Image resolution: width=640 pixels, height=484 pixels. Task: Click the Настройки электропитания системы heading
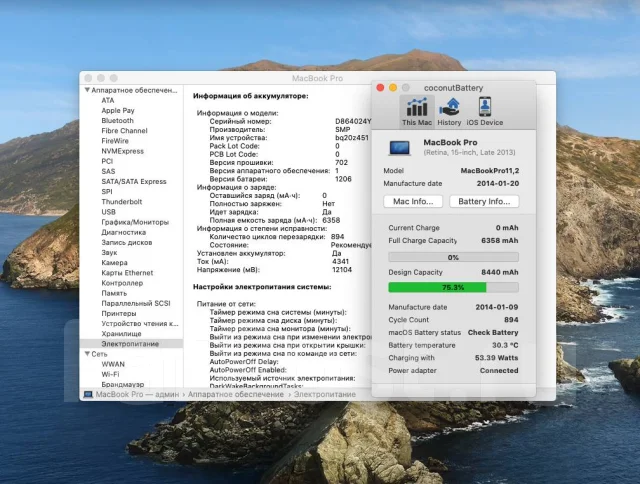click(x=262, y=287)
